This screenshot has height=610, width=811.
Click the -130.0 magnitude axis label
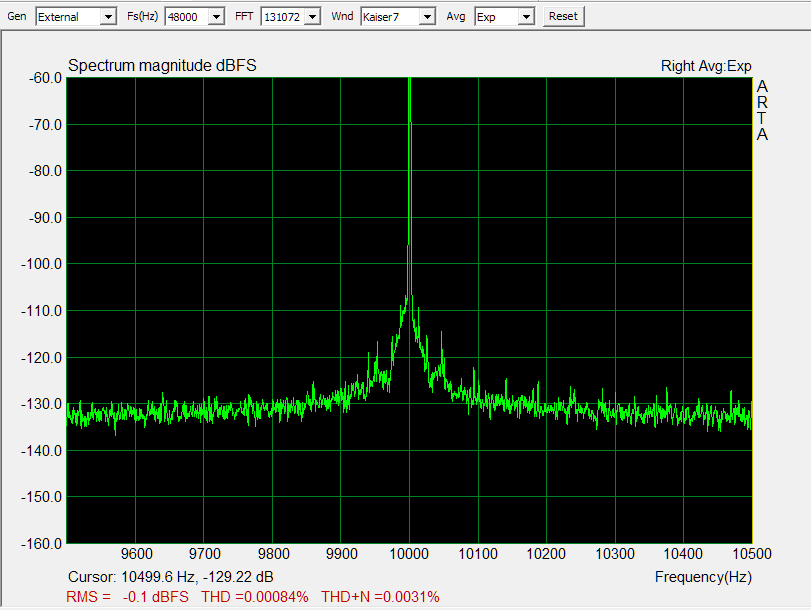click(x=41, y=404)
